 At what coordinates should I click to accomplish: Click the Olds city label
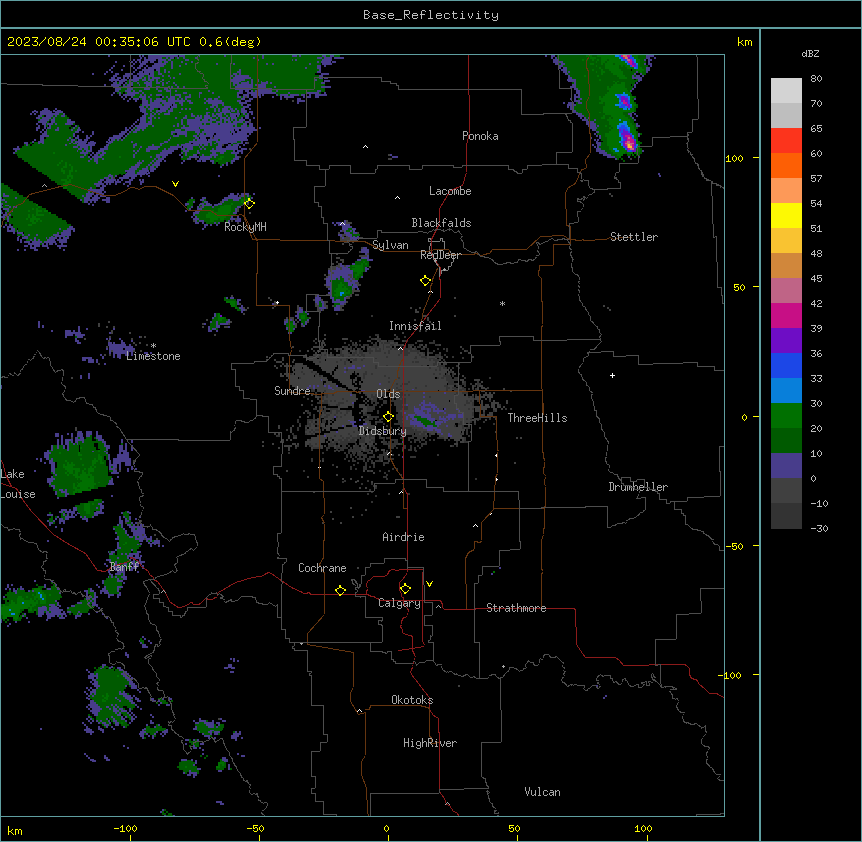[388, 394]
